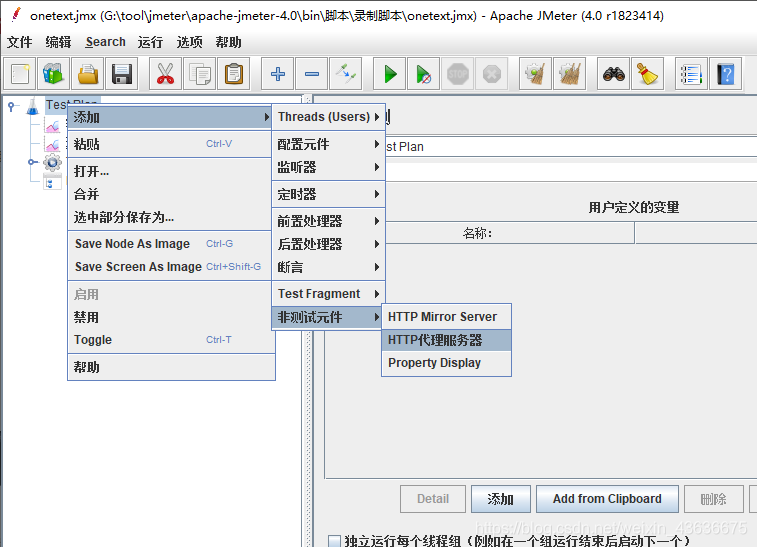757x547 pixels.
Task: Open the Templates toolbar icon
Action: [x=54, y=74]
